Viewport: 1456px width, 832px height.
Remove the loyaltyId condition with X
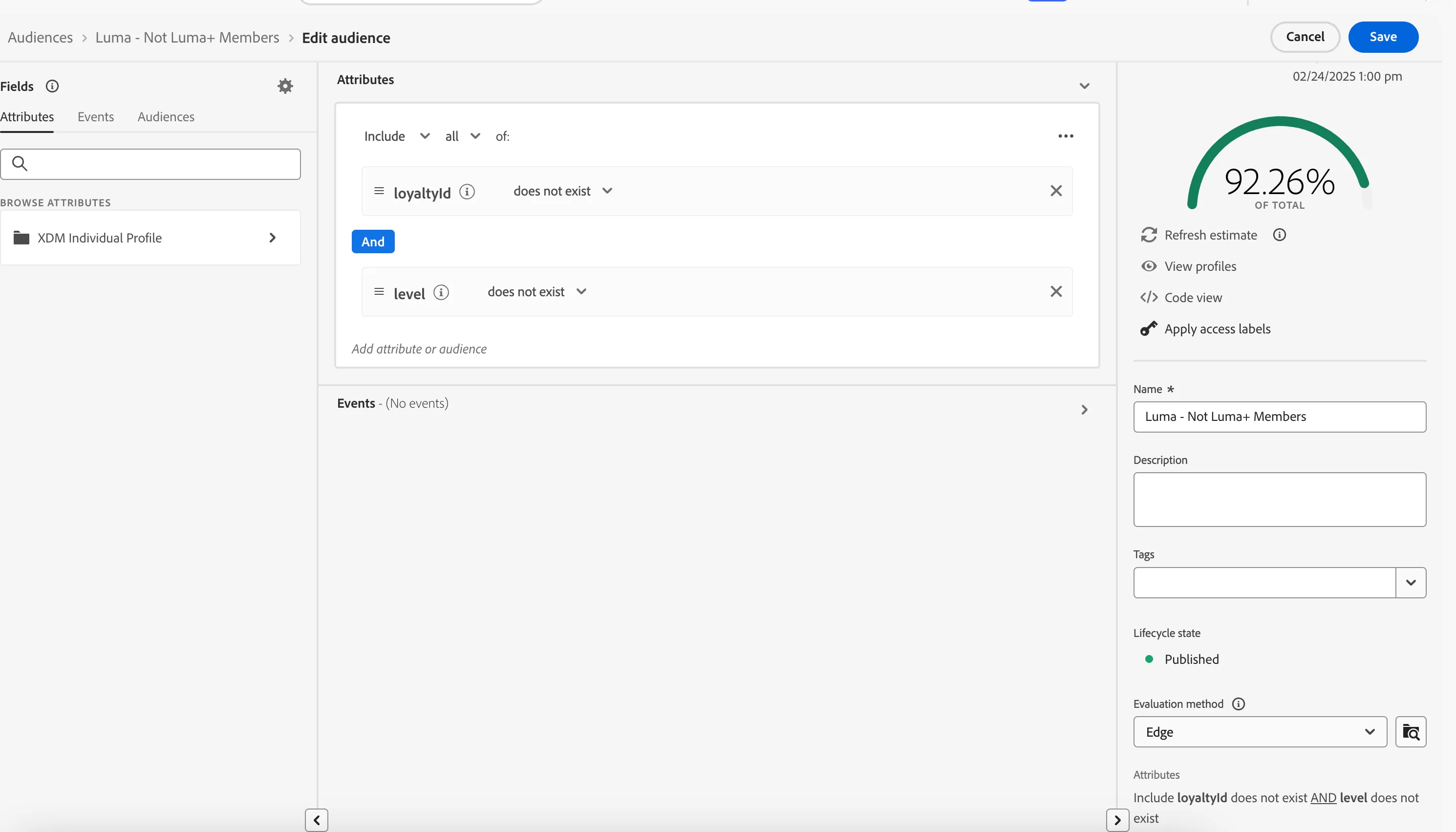[1056, 191]
